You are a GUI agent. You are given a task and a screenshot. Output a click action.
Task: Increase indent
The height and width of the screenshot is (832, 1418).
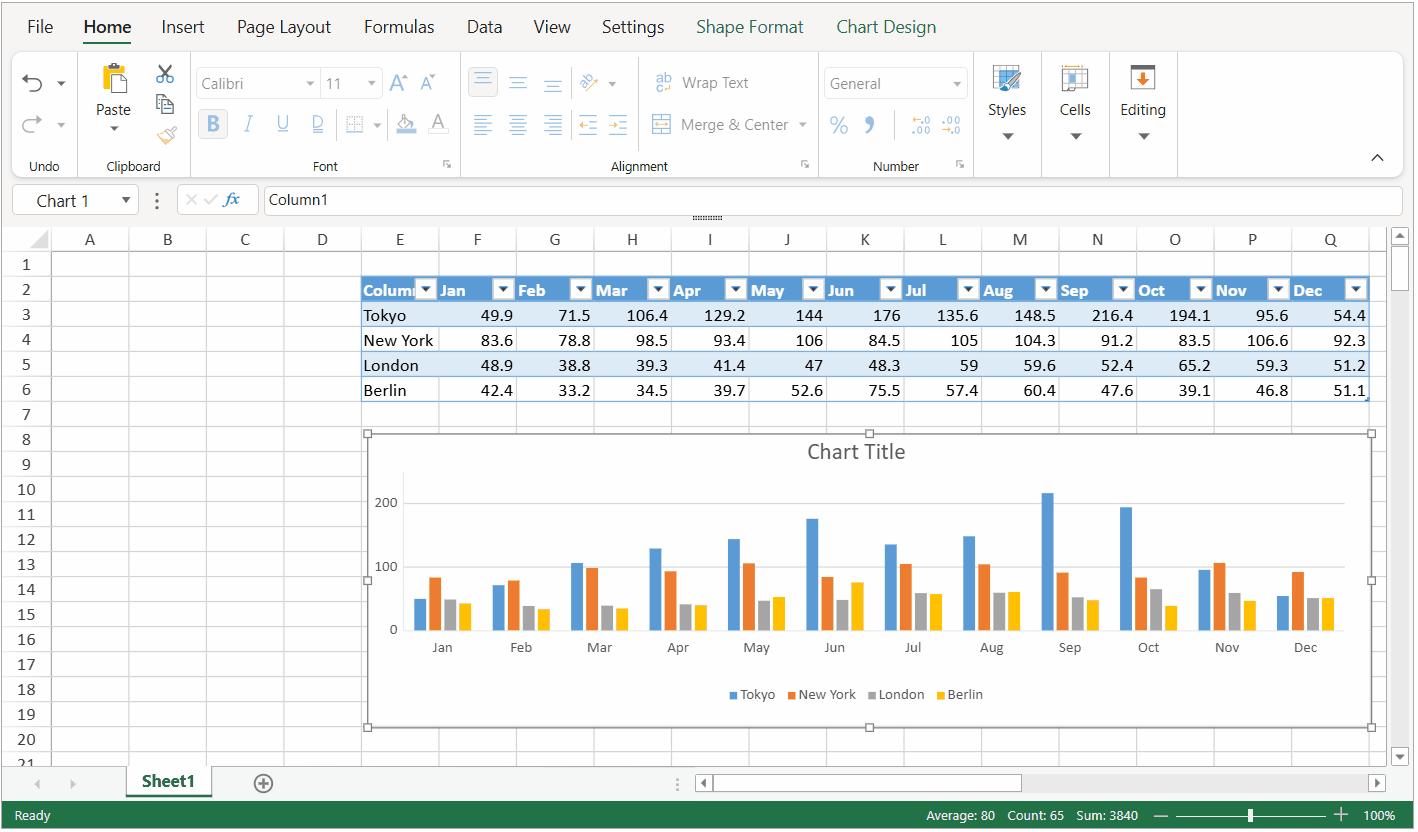click(x=618, y=124)
